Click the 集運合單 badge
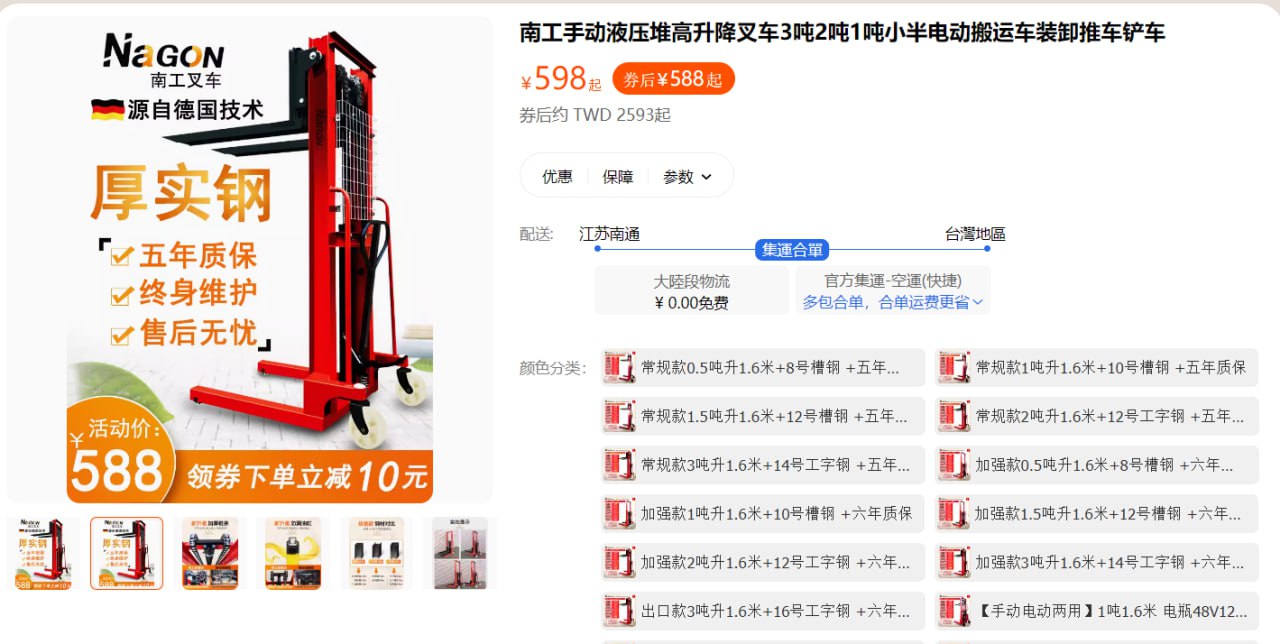 click(x=792, y=250)
